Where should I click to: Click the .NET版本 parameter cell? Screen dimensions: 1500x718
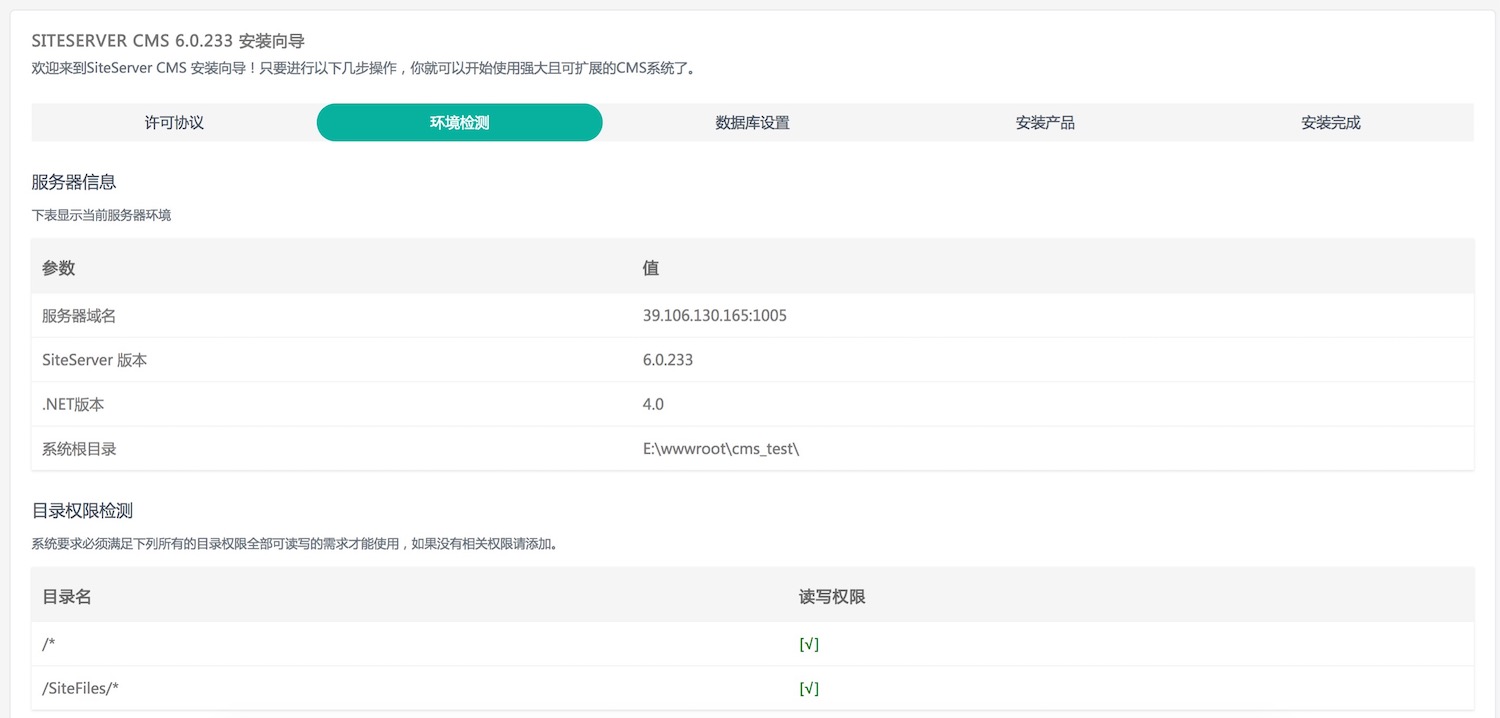click(332, 404)
